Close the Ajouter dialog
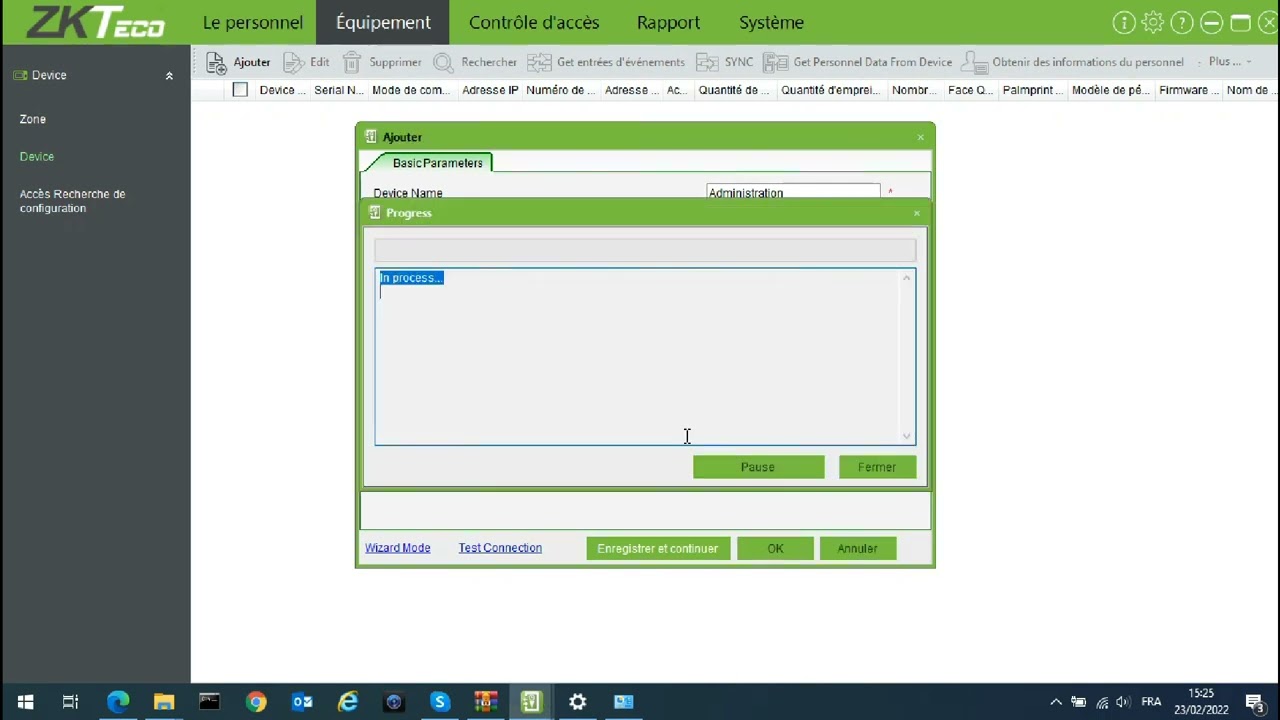 tap(921, 137)
